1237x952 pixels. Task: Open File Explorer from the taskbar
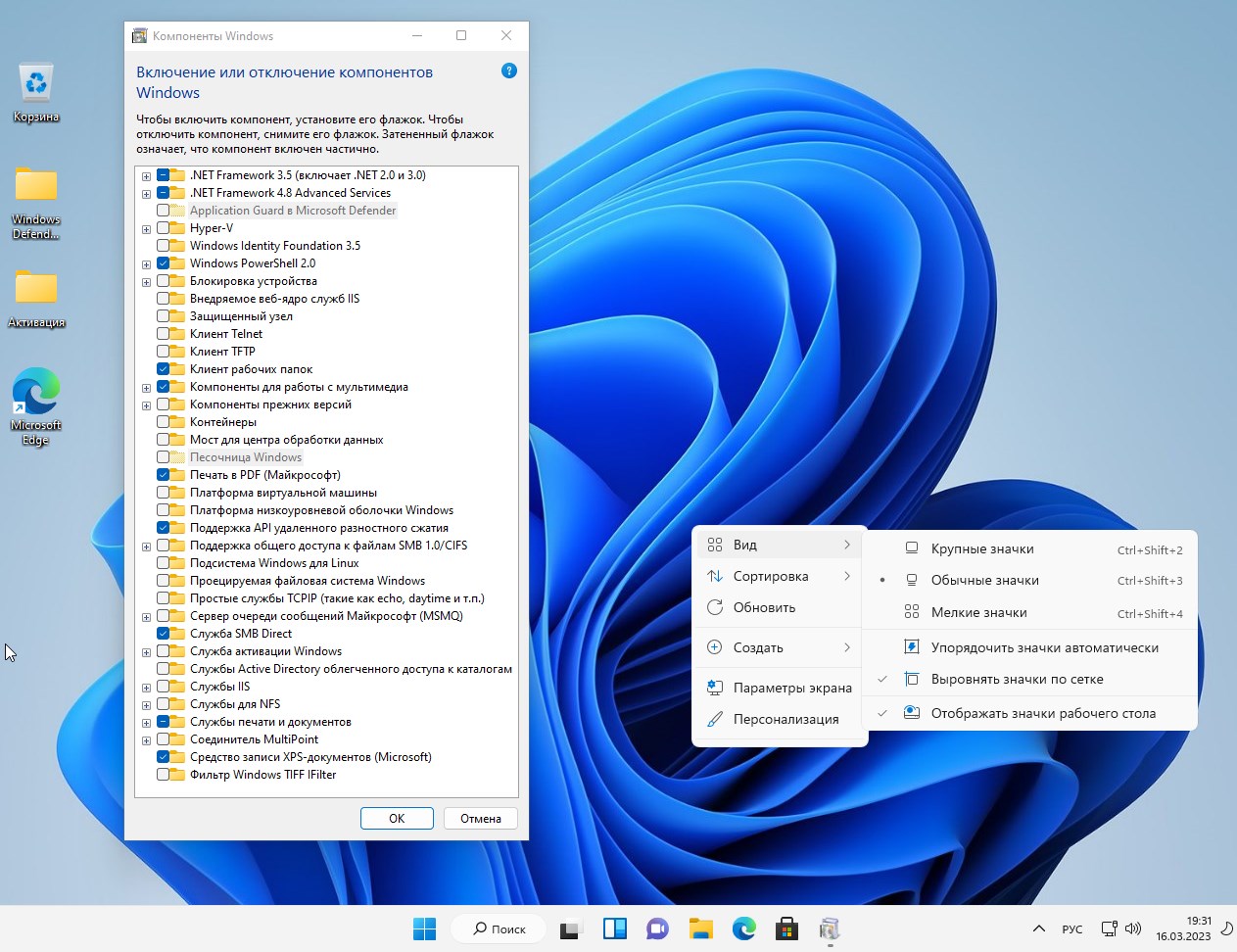[700, 928]
